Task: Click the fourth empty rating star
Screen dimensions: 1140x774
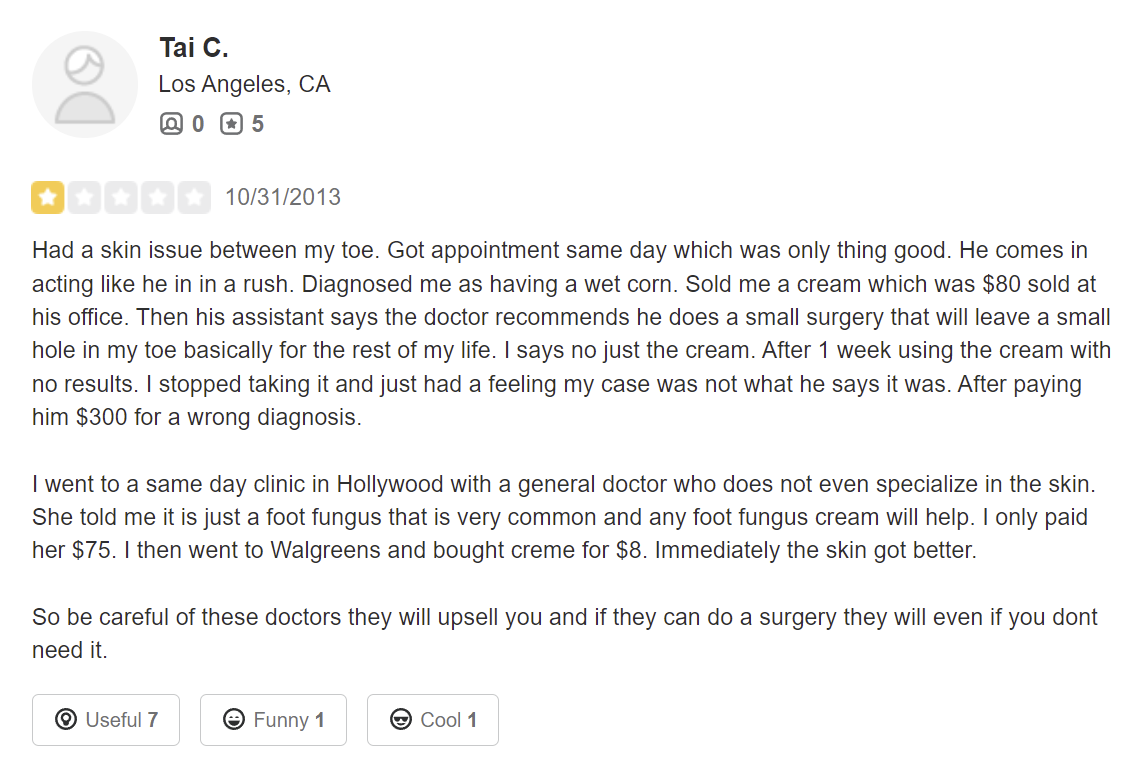Action: [158, 198]
